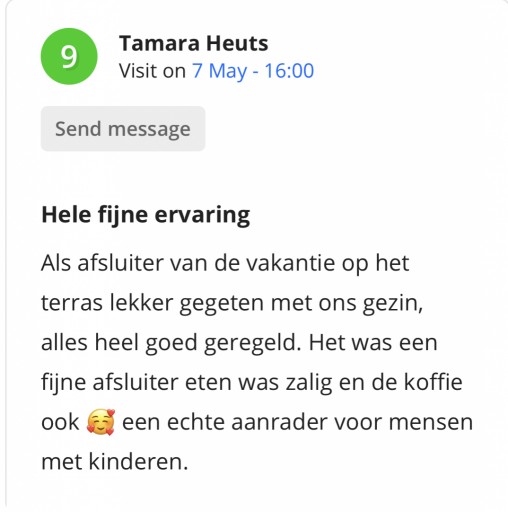Click the words 'Het was een' in review

pyautogui.click(x=373, y=343)
